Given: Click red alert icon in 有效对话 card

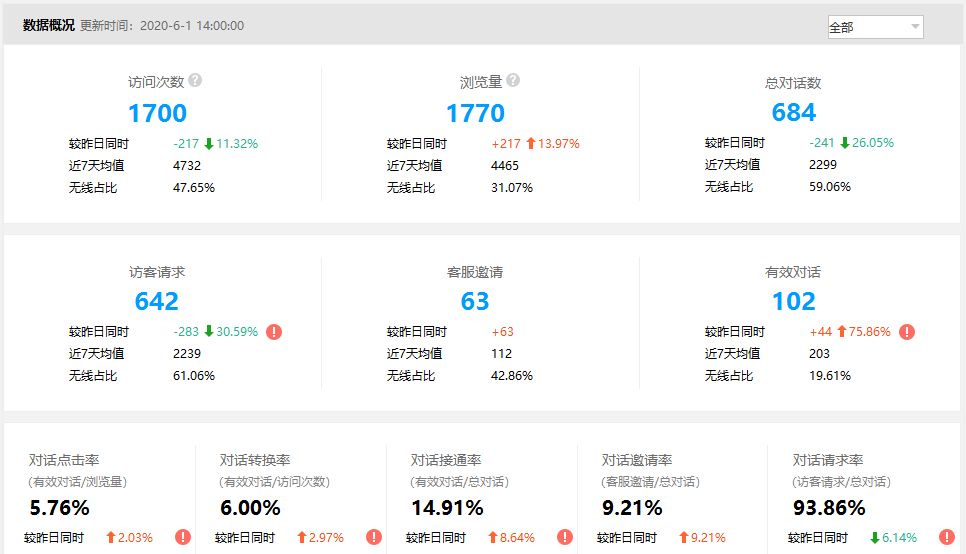Looking at the screenshot, I should tap(907, 332).
